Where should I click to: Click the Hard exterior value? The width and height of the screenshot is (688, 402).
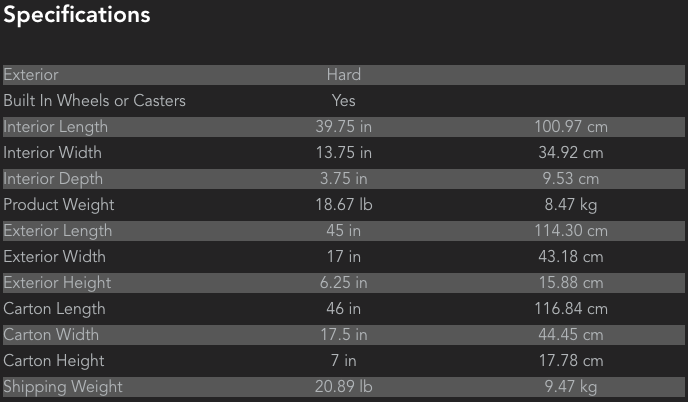click(x=343, y=75)
